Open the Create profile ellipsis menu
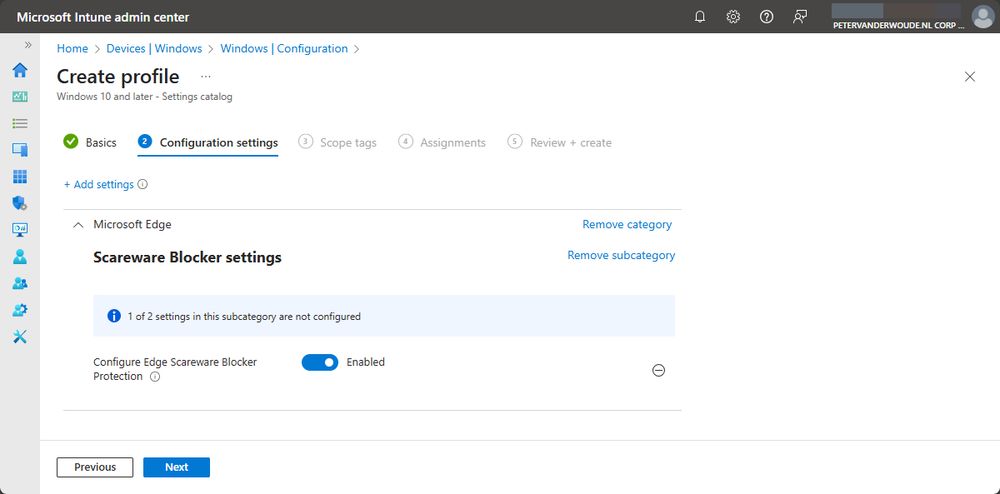 pos(205,76)
